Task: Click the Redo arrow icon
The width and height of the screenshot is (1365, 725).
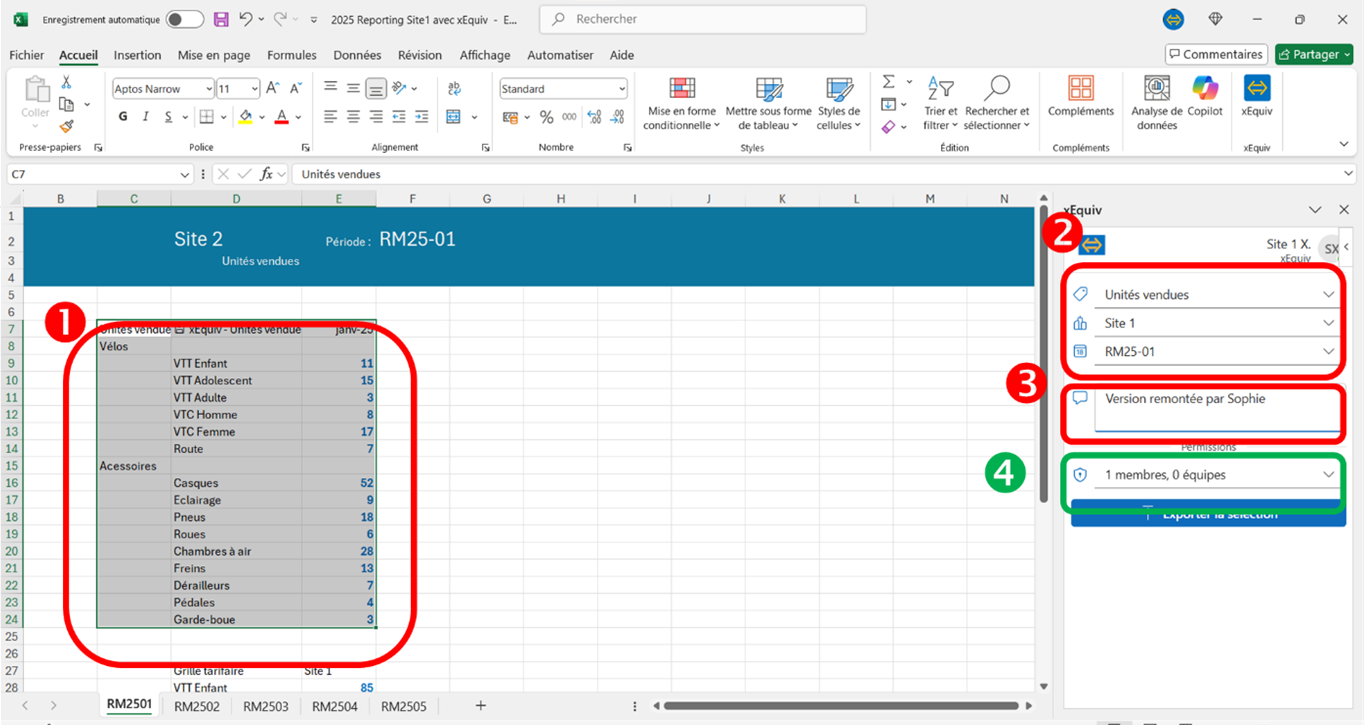Action: pos(281,19)
